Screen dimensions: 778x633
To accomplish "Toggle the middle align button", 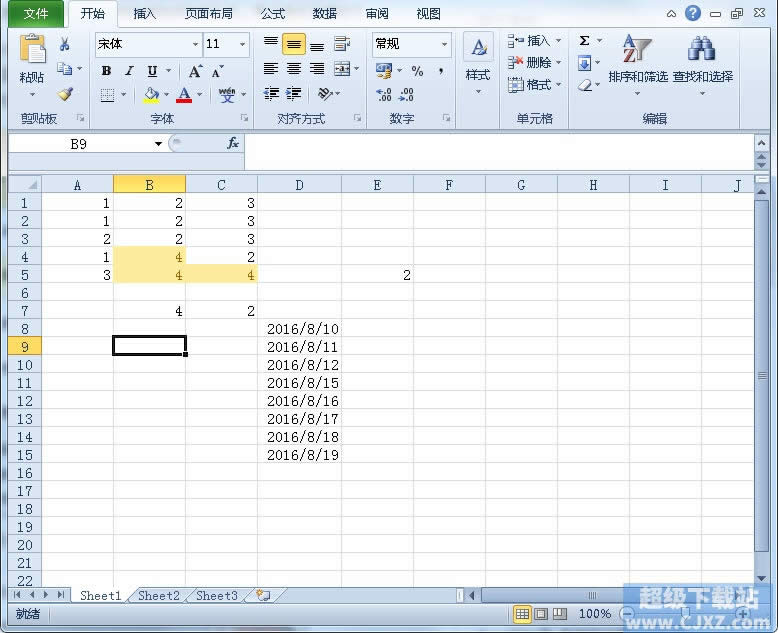I will click(294, 45).
